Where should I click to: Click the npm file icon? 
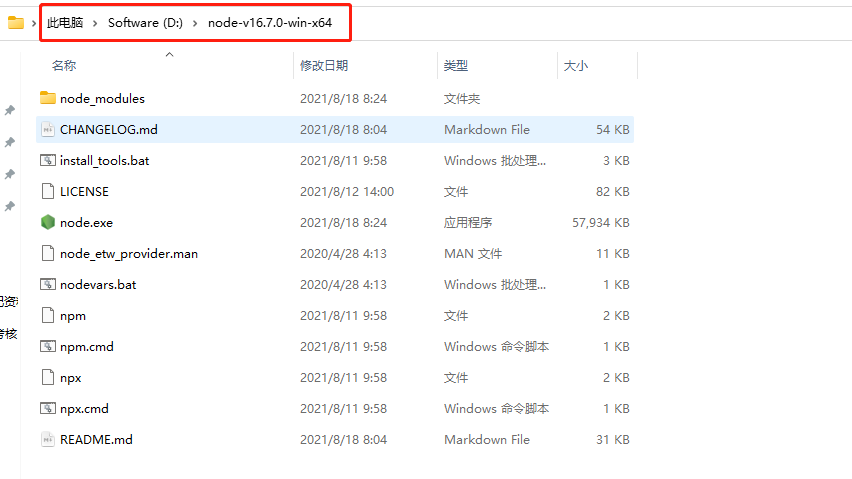coord(48,315)
